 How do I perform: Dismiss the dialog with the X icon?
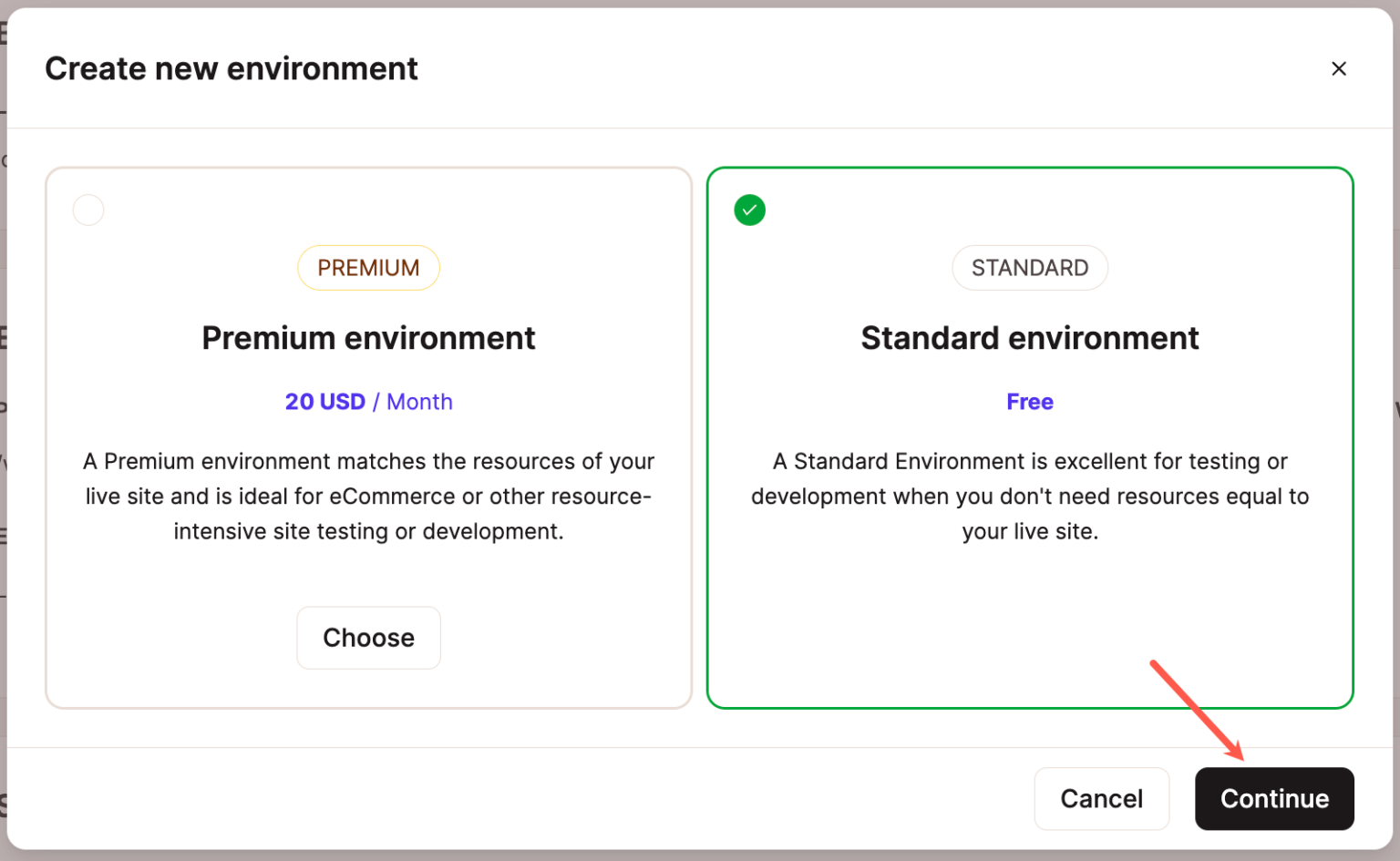click(1339, 68)
